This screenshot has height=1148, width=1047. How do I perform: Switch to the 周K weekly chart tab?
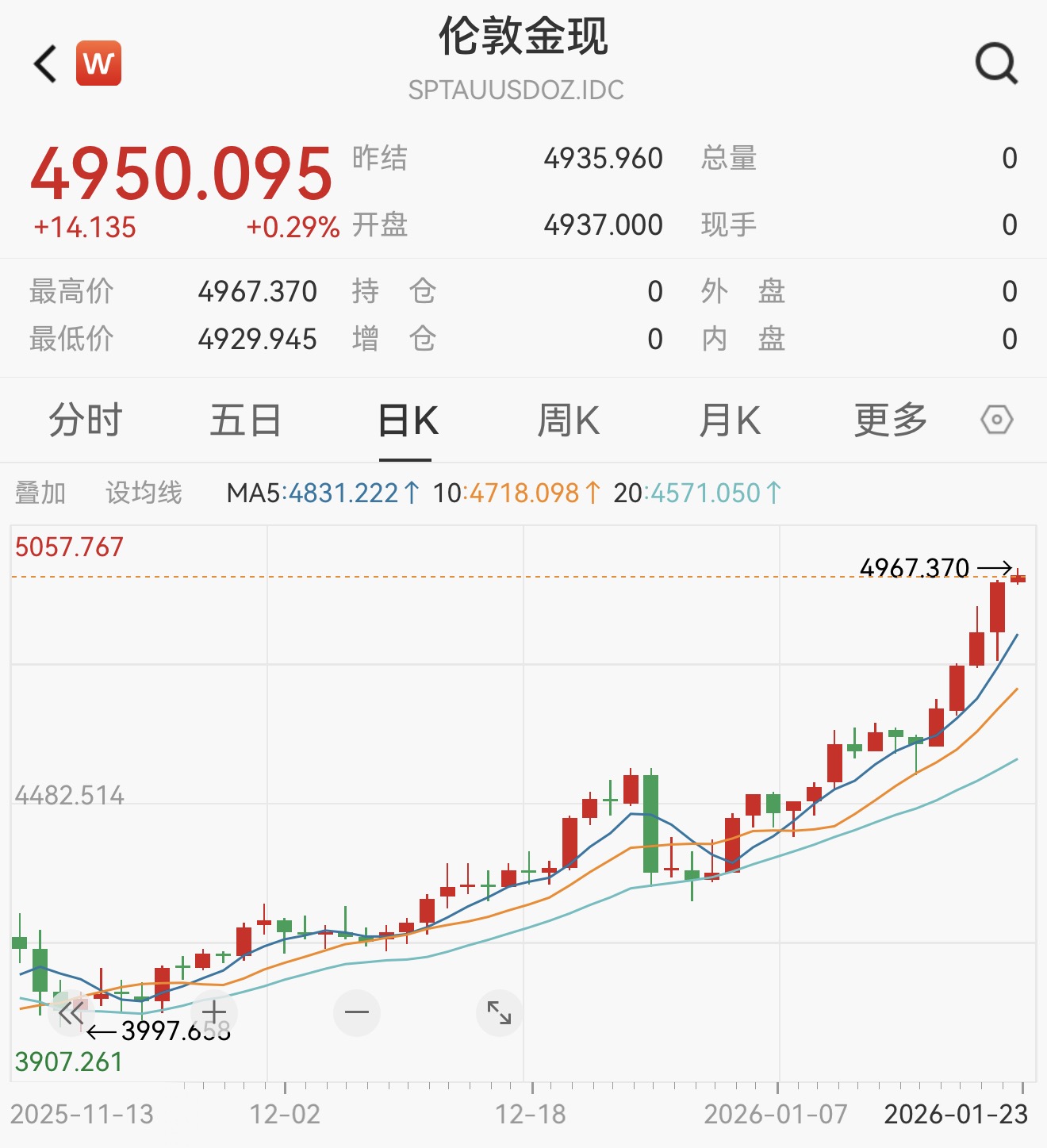(x=568, y=420)
